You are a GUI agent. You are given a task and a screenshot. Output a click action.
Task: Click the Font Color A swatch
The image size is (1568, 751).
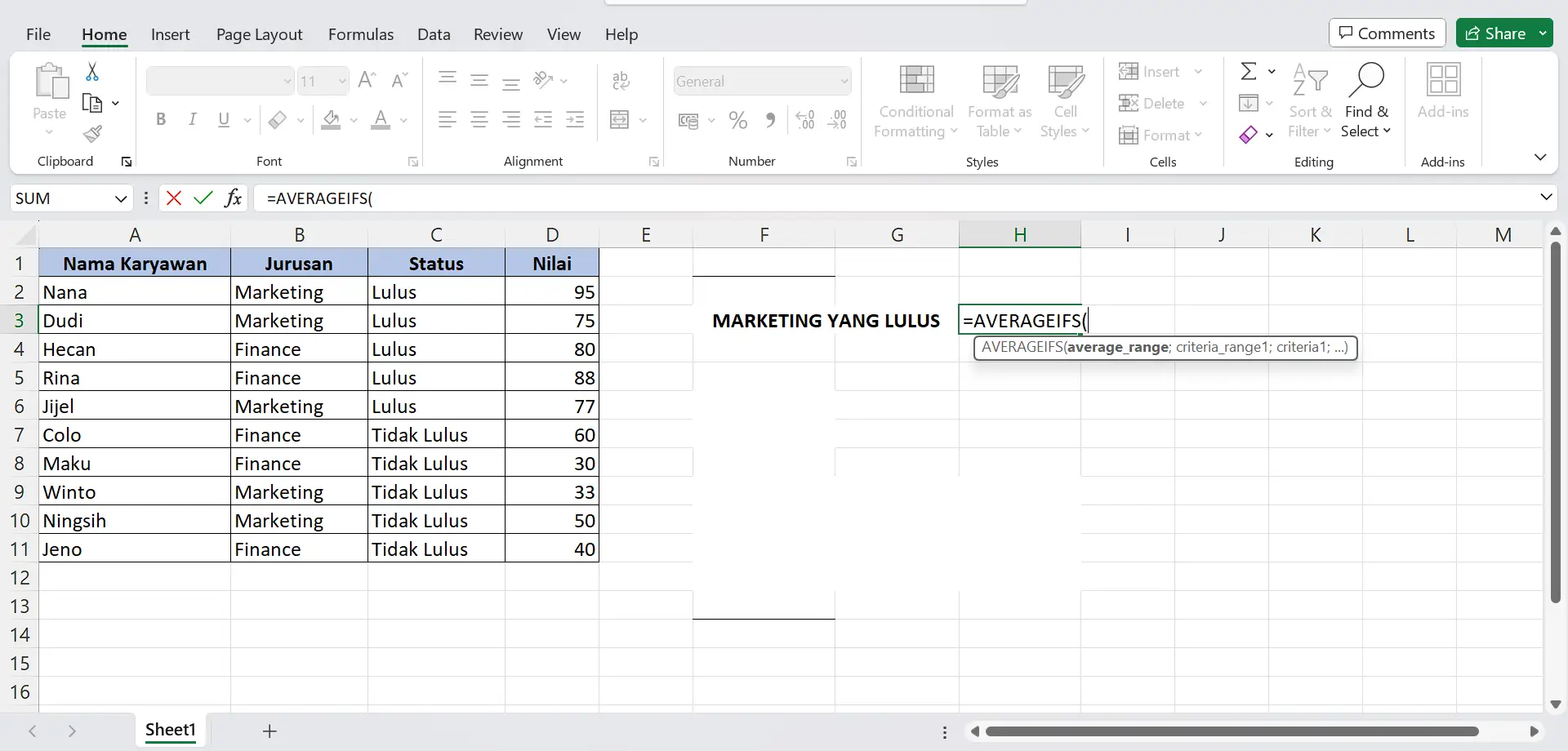[x=381, y=120]
